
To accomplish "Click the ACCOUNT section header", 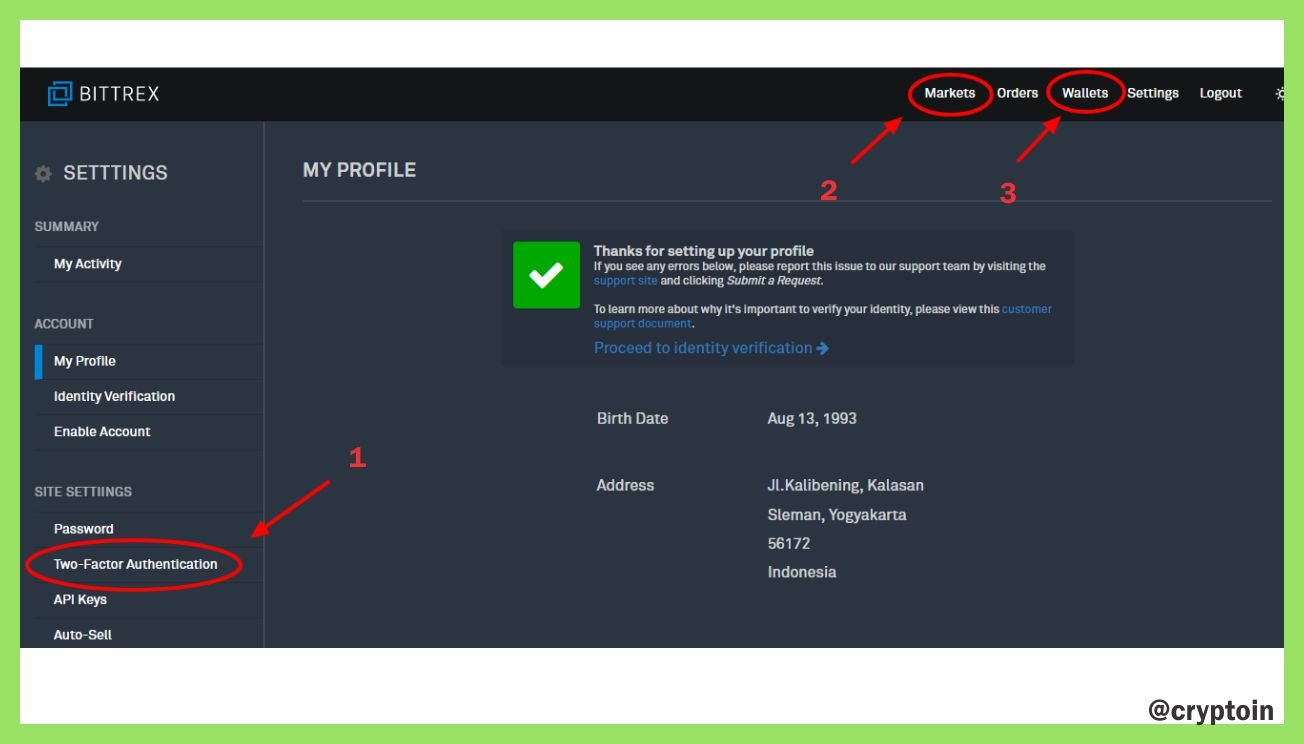I will pyautogui.click(x=64, y=324).
